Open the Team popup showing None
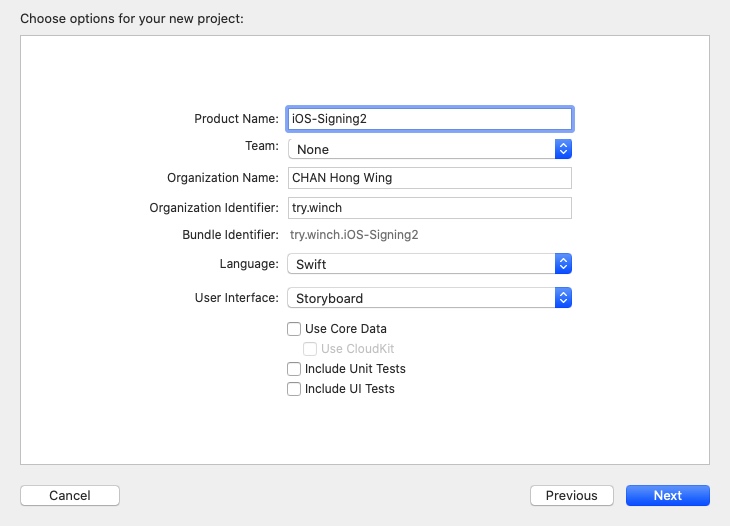This screenshot has height=526, width=730. [x=430, y=149]
